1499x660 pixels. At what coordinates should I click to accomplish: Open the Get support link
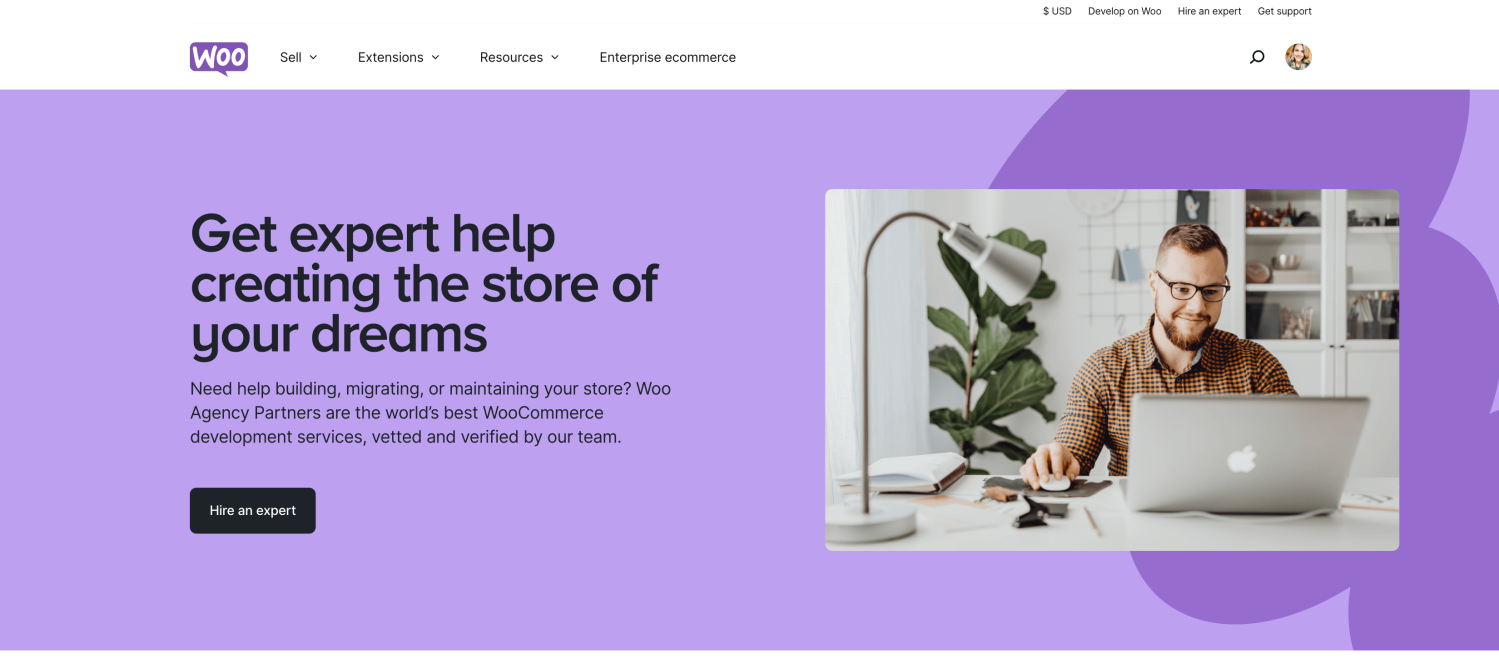coord(1284,11)
